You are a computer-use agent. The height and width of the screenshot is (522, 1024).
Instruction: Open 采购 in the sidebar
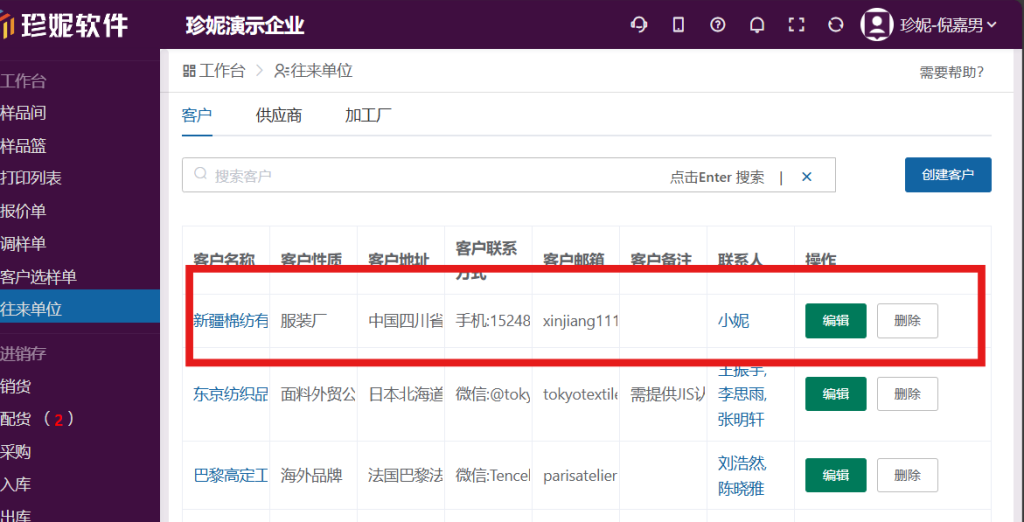click(16, 451)
